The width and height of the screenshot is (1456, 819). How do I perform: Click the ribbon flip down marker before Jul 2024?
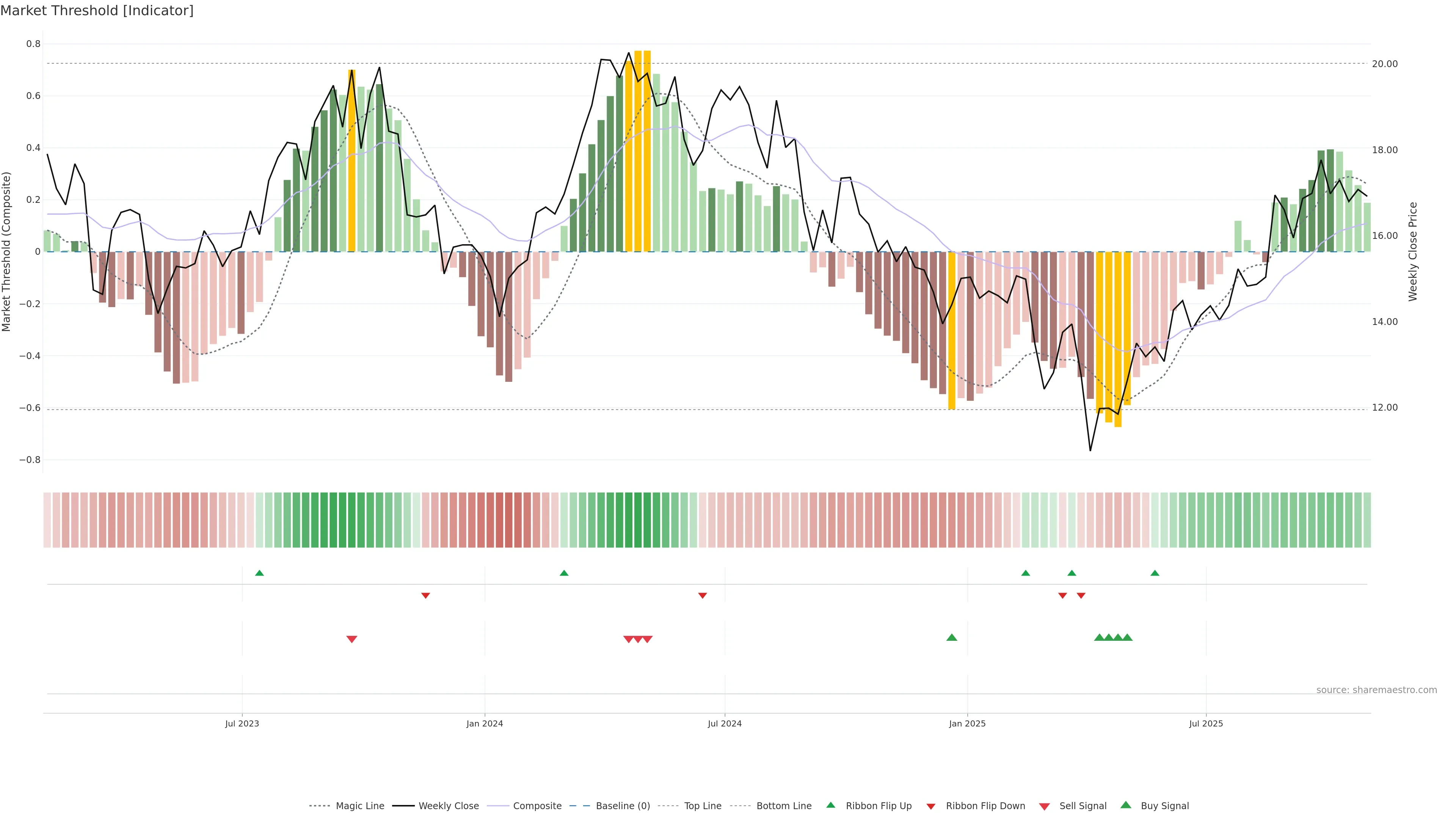703,596
